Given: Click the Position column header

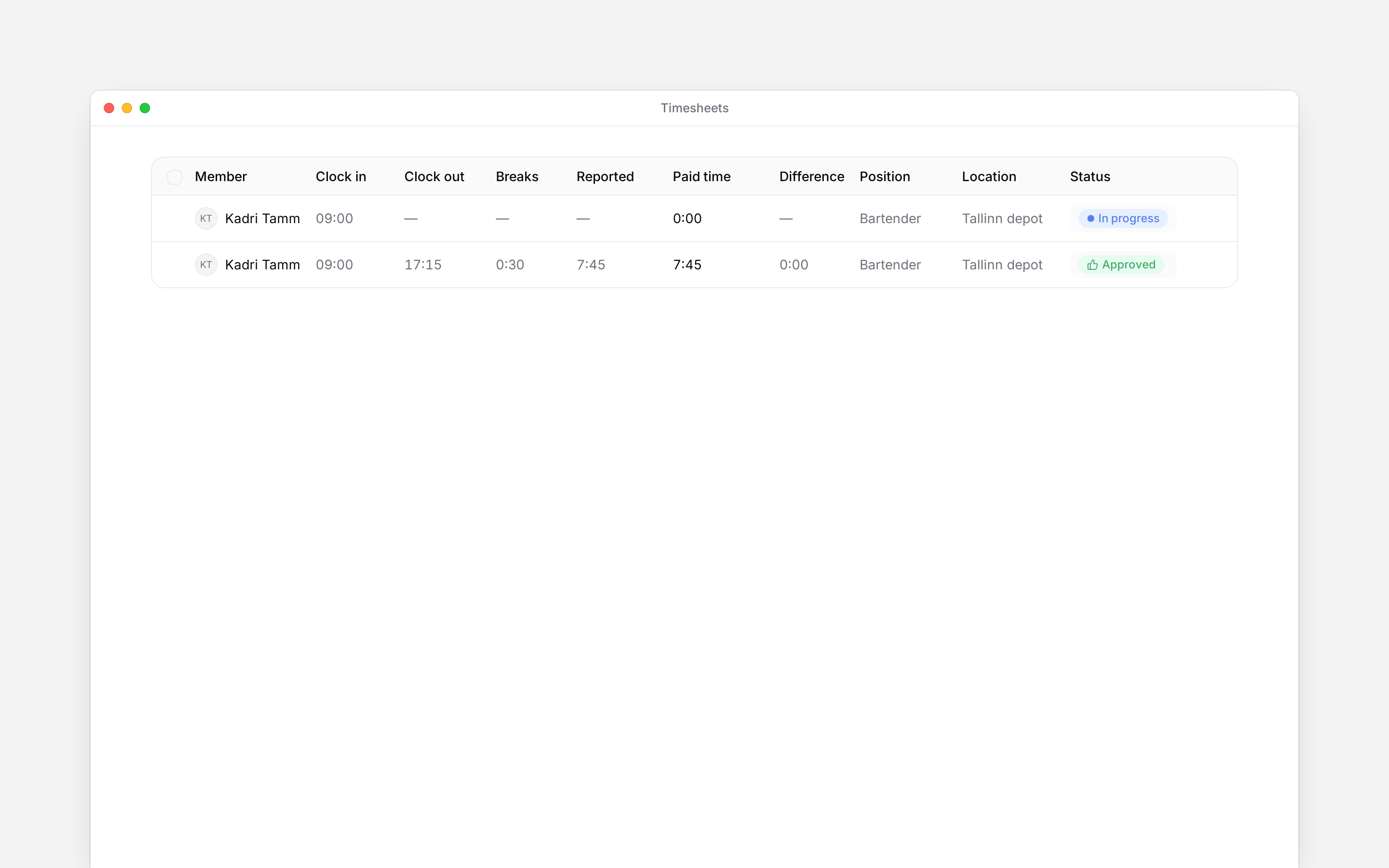Looking at the screenshot, I should (885, 177).
